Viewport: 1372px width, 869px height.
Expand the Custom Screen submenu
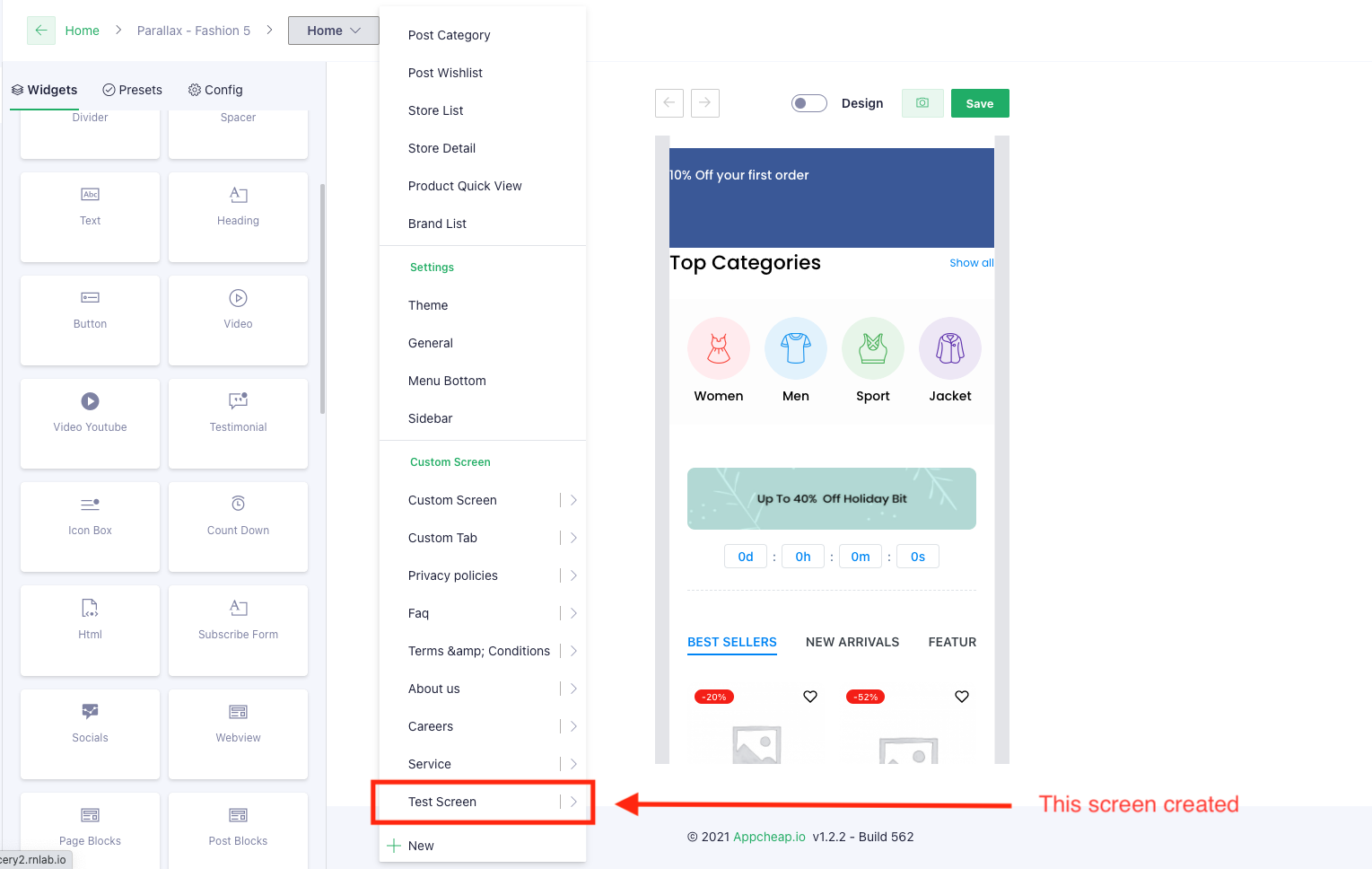click(572, 500)
